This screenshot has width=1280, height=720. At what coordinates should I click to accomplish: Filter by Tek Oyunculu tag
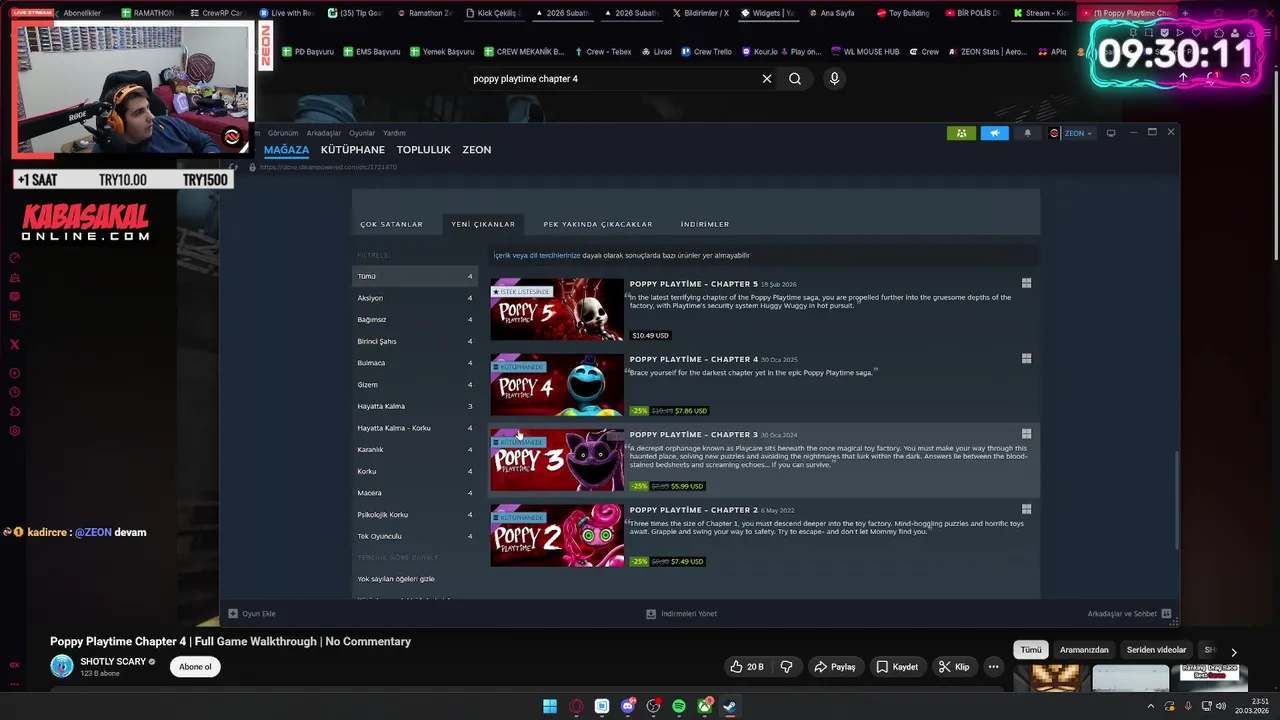click(415, 537)
